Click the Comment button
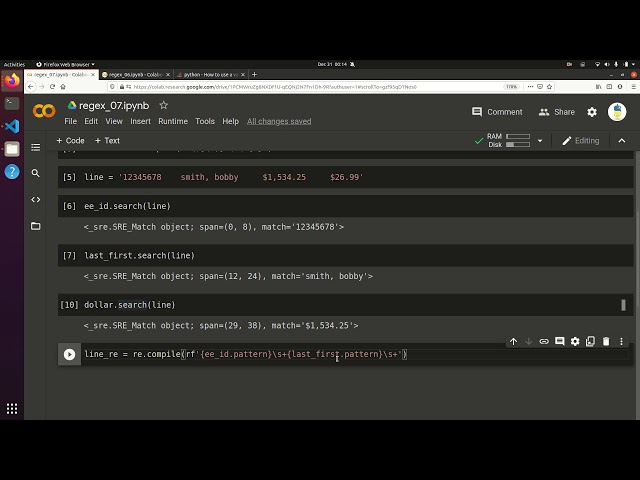This screenshot has width=640, height=480. [x=497, y=112]
